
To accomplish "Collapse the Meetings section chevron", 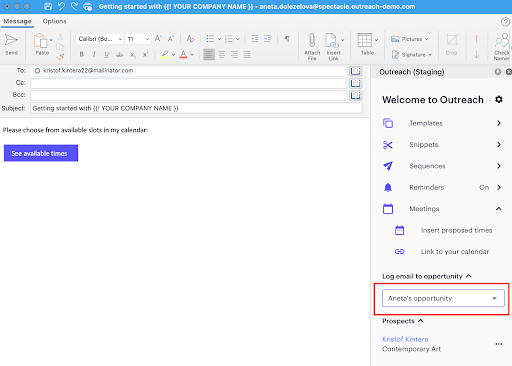I will pos(499,209).
